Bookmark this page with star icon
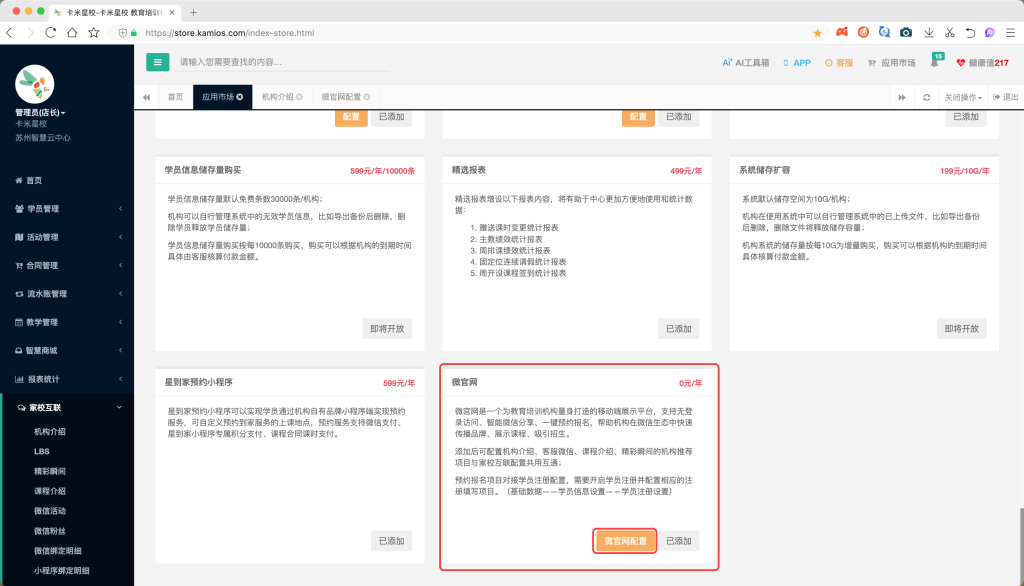This screenshot has height=586, width=1024. click(817, 33)
